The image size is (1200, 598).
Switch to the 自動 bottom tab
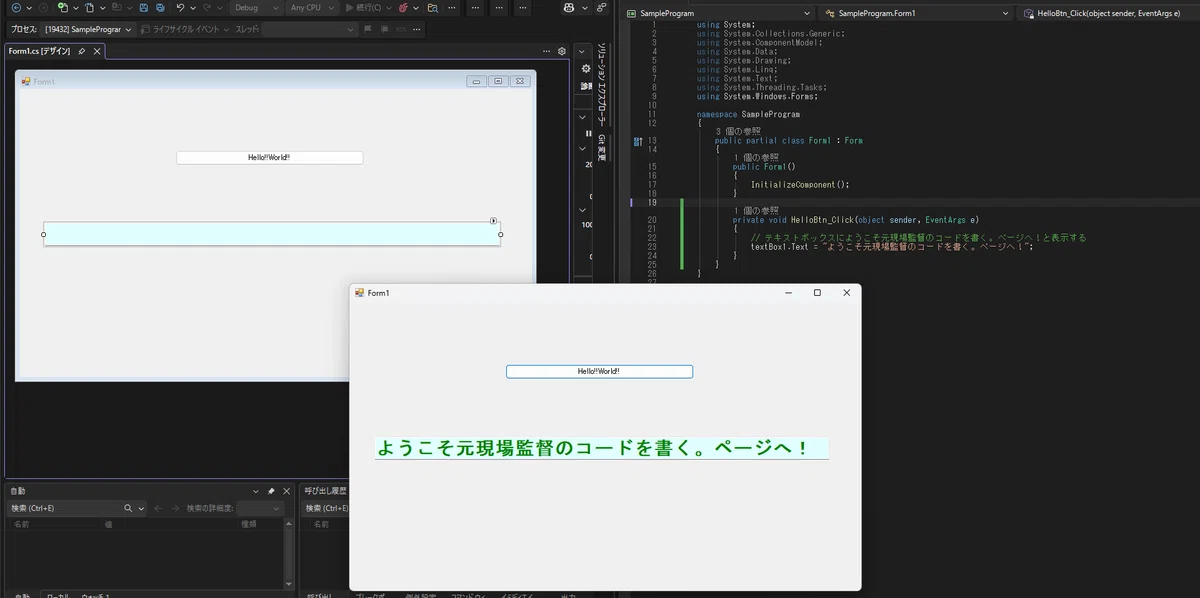tap(20, 594)
